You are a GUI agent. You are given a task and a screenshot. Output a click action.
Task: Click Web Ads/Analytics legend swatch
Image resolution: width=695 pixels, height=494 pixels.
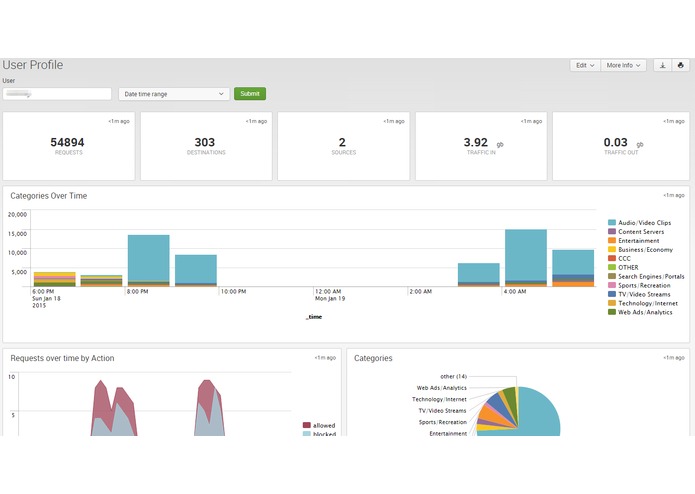pos(612,312)
